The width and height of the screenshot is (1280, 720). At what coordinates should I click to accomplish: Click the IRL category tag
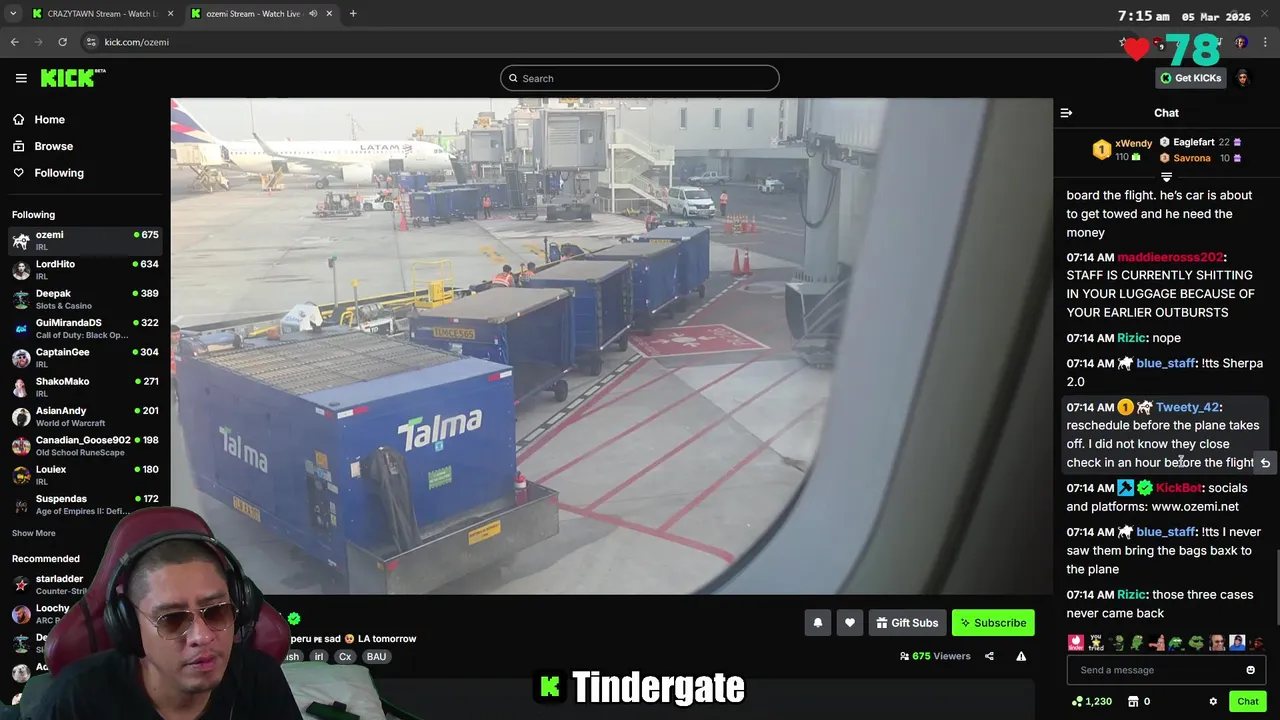(318, 657)
